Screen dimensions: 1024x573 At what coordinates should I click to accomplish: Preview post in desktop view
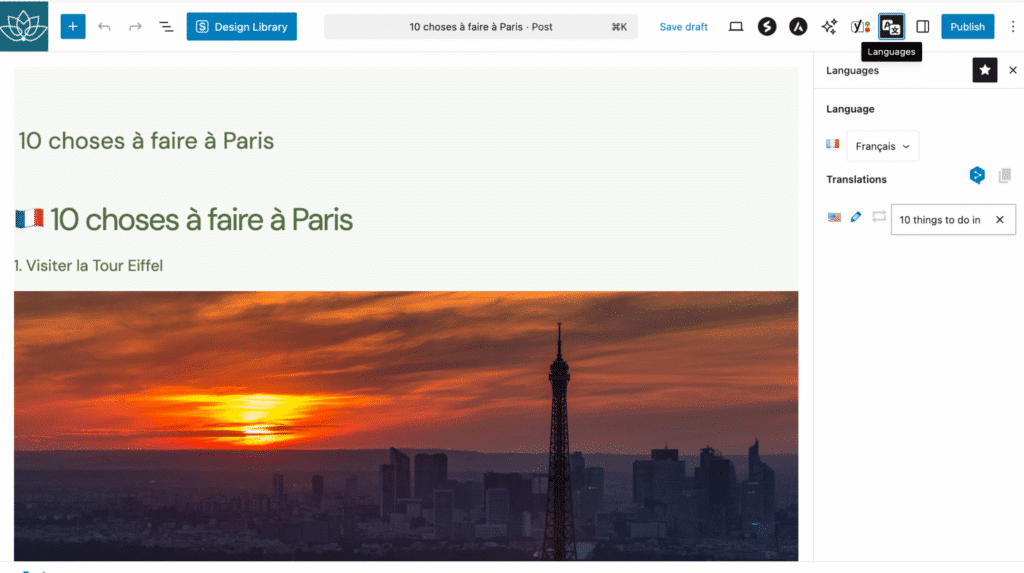[736, 27]
